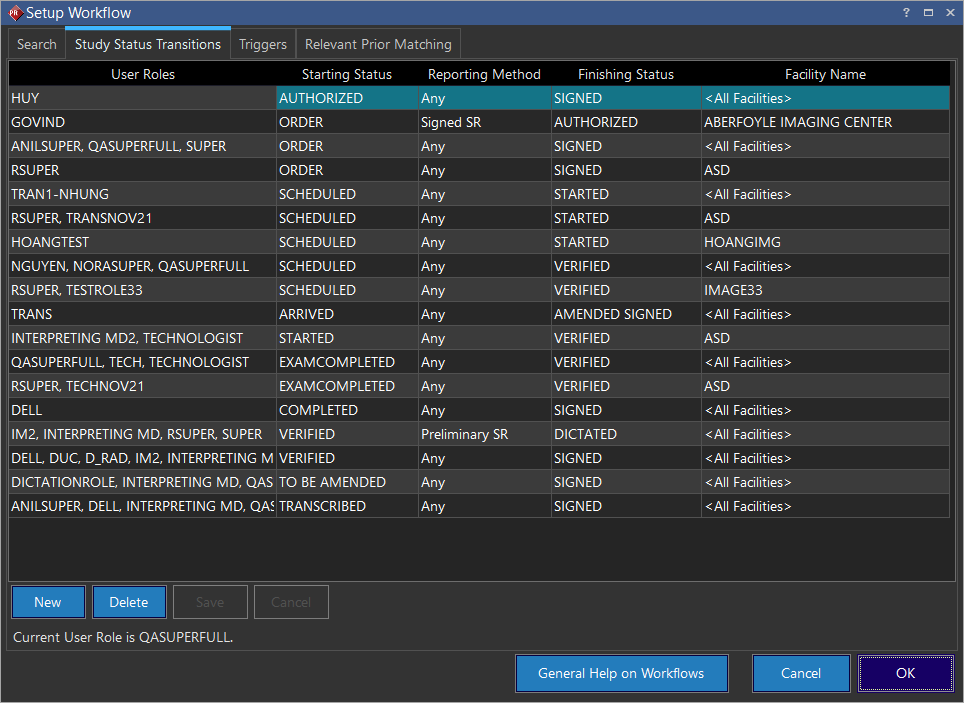Click the app icon in the title bar
Screen dimensions: 964x703
click(x=14, y=13)
